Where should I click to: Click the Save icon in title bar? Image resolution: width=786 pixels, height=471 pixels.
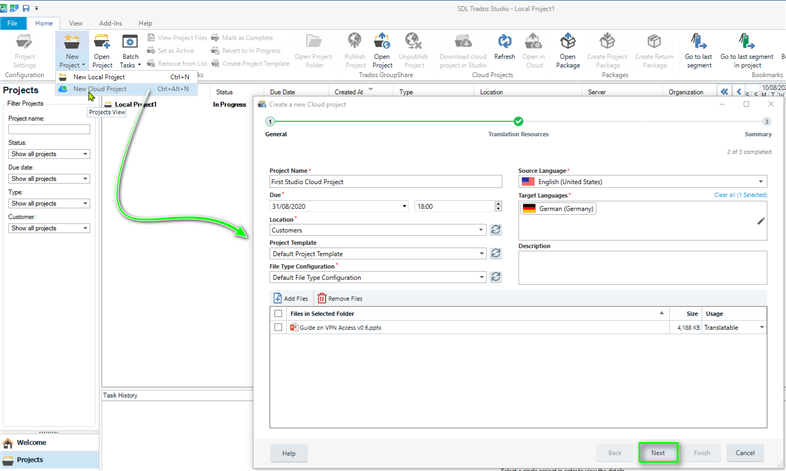pyautogui.click(x=26, y=8)
